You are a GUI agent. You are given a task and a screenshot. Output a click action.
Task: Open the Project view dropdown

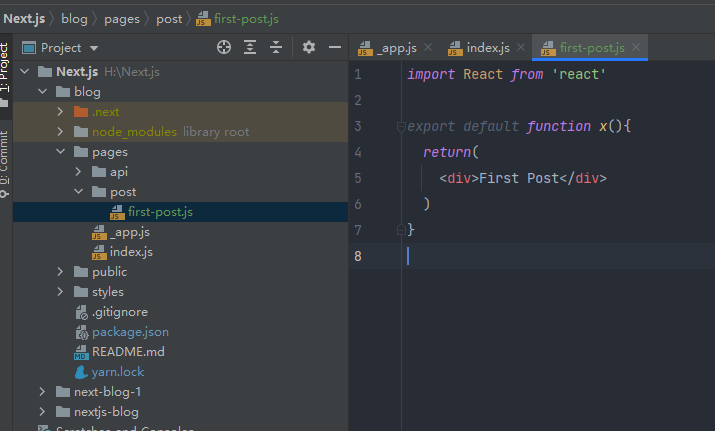point(94,48)
